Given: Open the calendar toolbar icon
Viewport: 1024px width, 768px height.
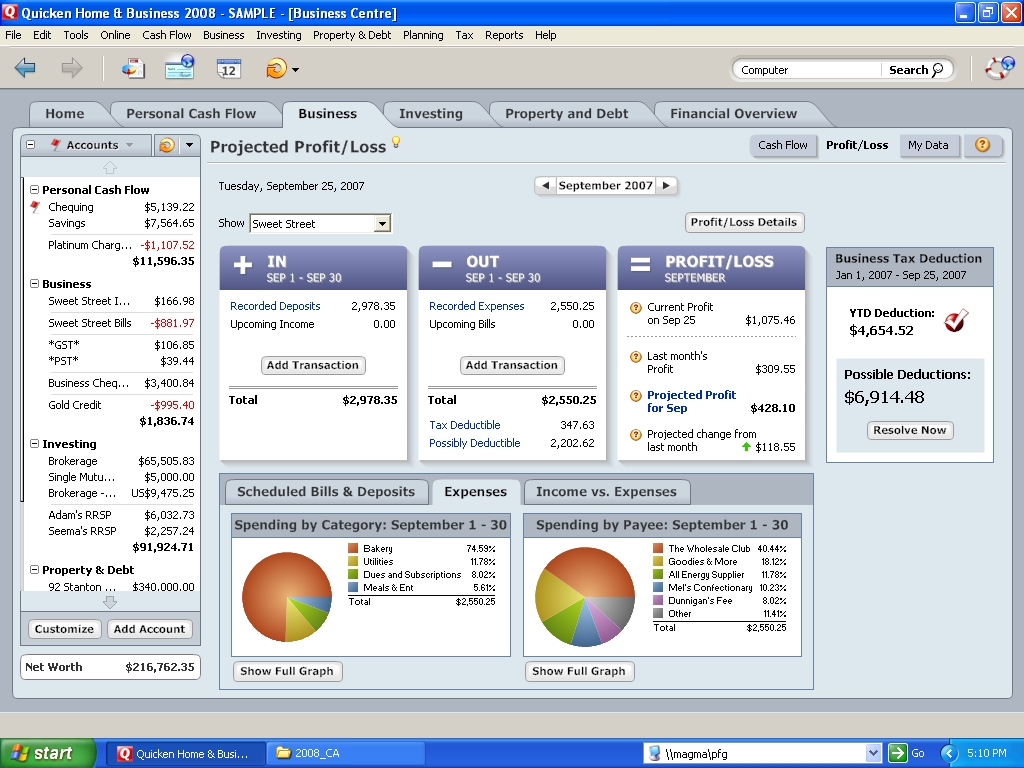Looking at the screenshot, I should (229, 68).
